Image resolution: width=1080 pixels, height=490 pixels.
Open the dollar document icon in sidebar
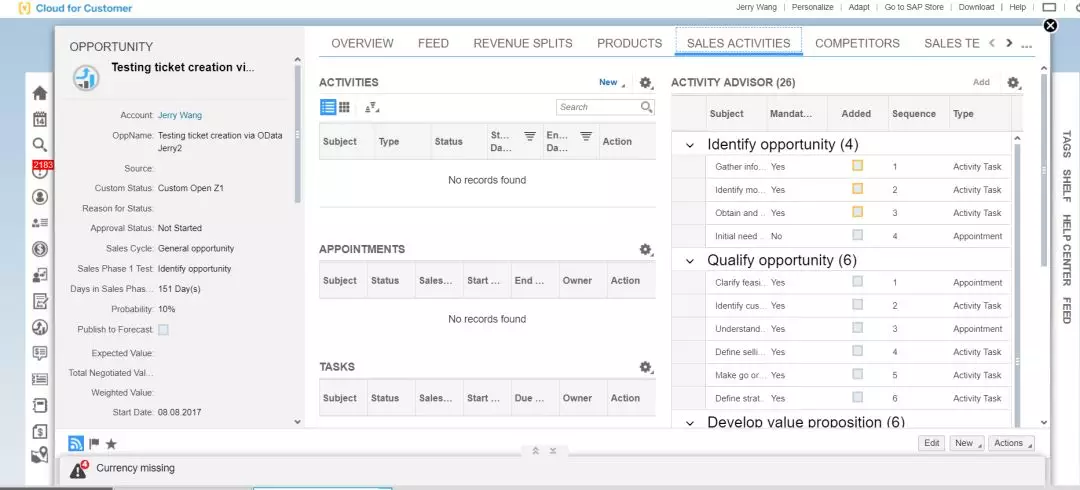(40, 431)
